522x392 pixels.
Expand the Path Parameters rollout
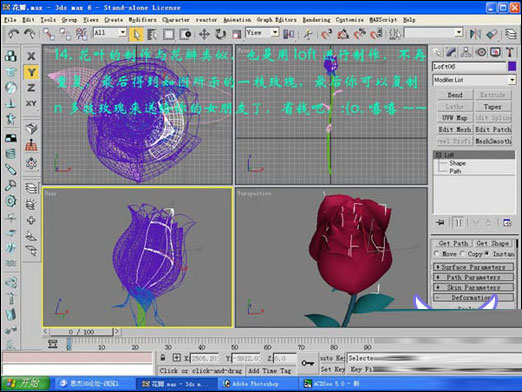(473, 277)
